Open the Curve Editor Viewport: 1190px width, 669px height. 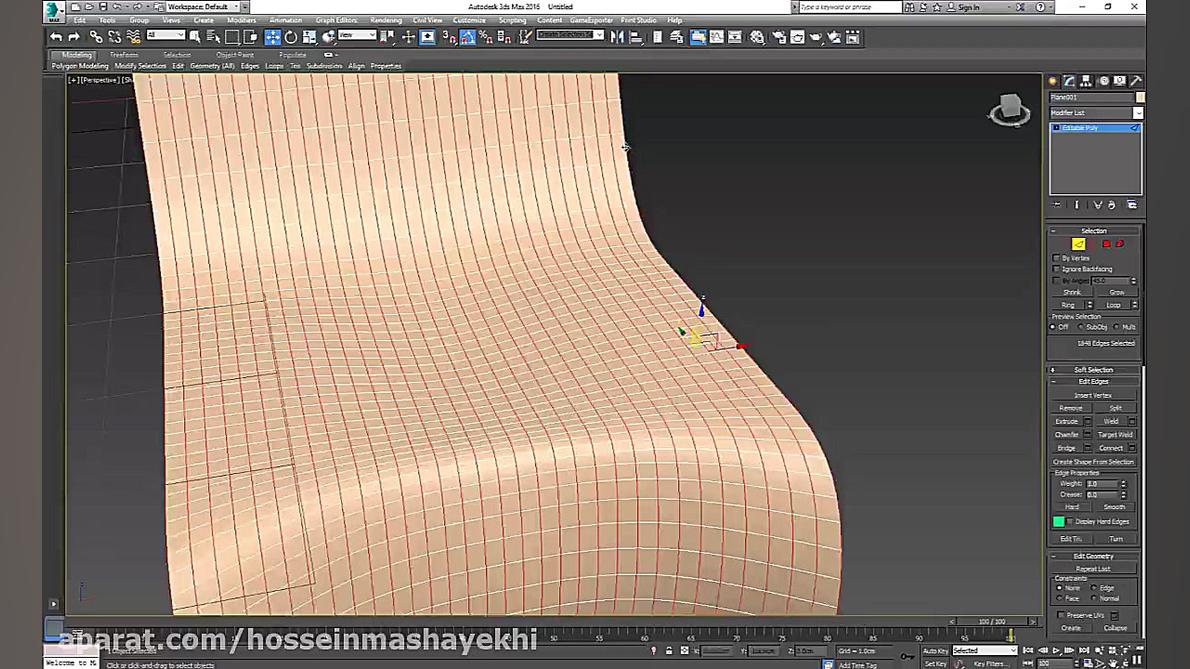tap(716, 36)
